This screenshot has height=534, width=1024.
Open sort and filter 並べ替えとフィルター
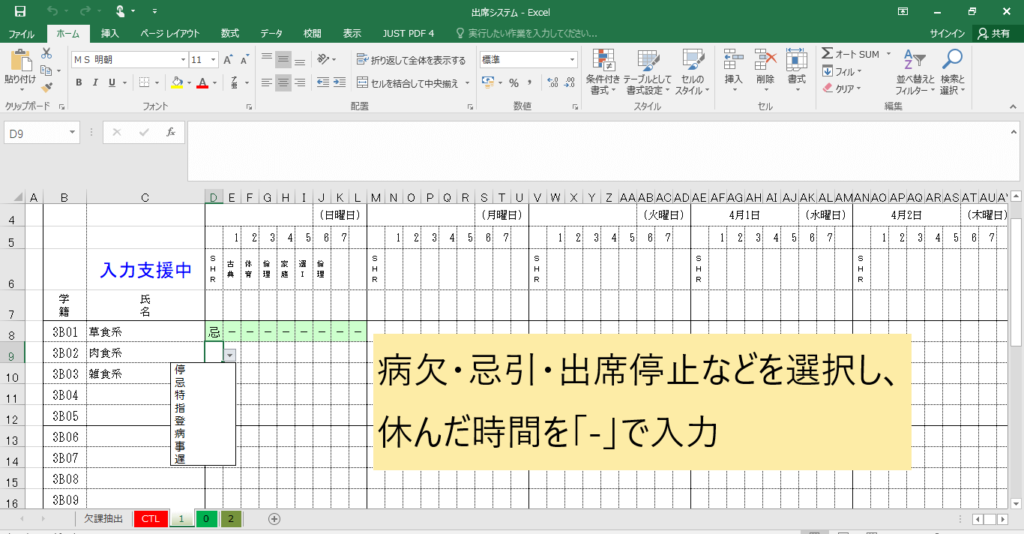[x=914, y=72]
